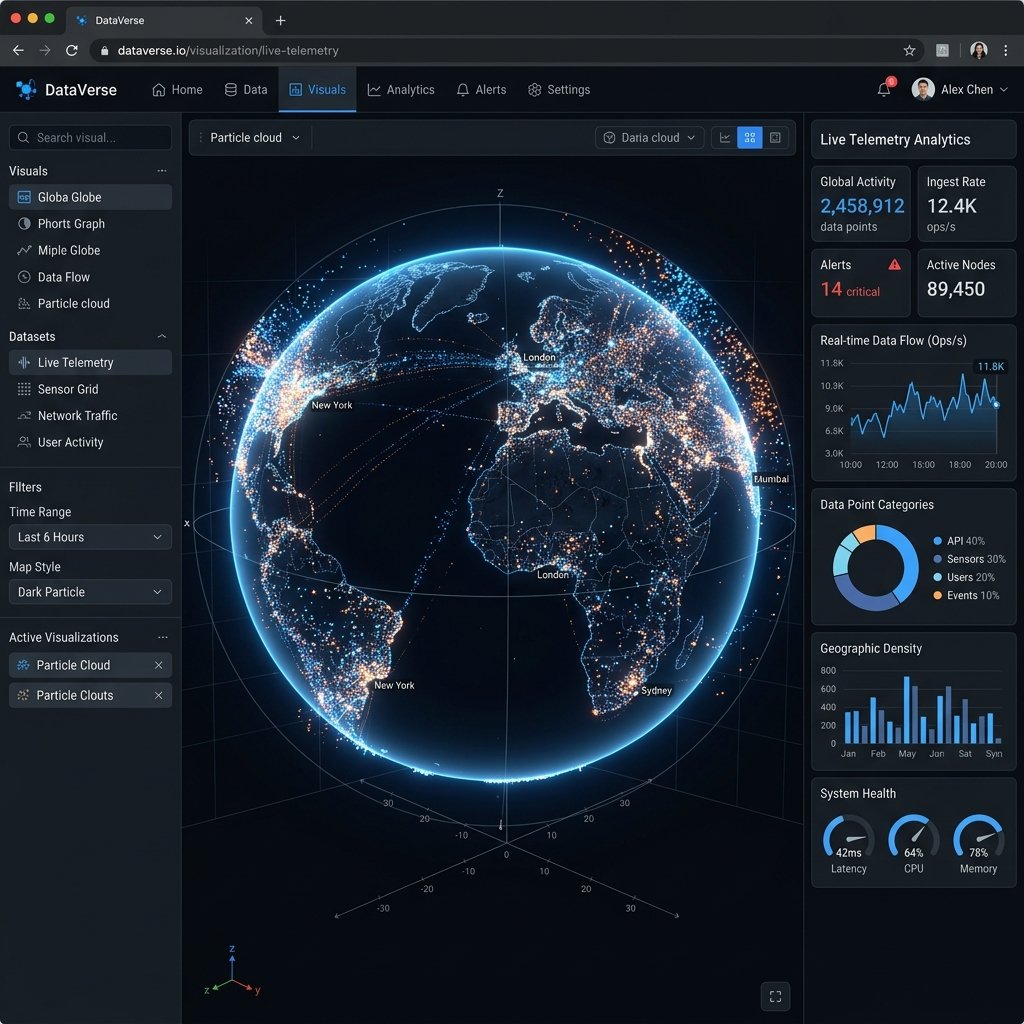Switch to line chart view mode

click(724, 138)
